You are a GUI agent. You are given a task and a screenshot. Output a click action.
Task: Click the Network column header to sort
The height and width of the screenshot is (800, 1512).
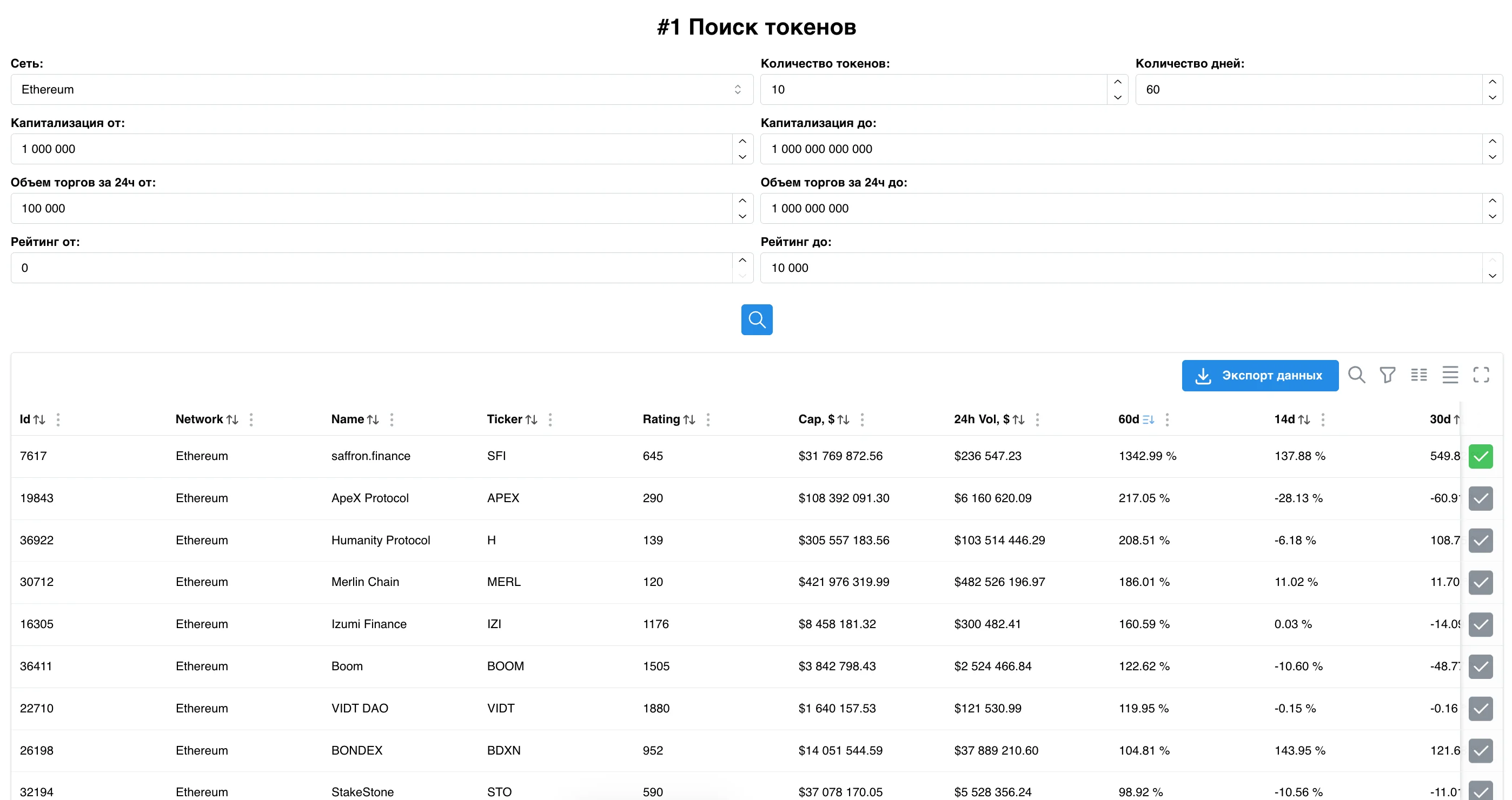(x=199, y=419)
